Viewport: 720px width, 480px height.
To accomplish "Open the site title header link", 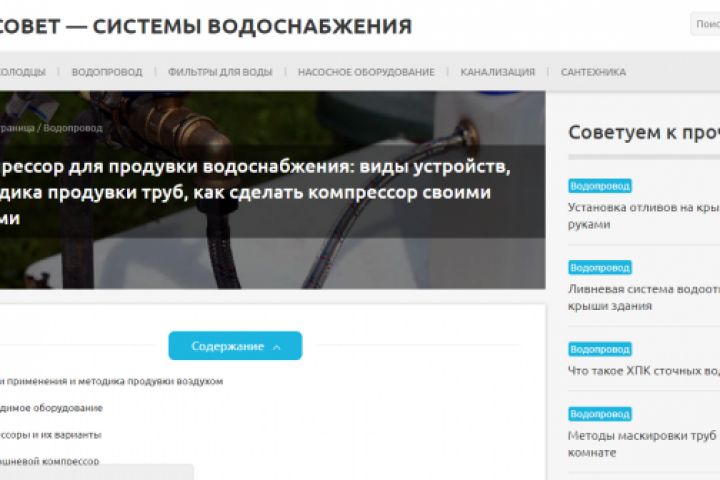I will (x=206, y=26).
